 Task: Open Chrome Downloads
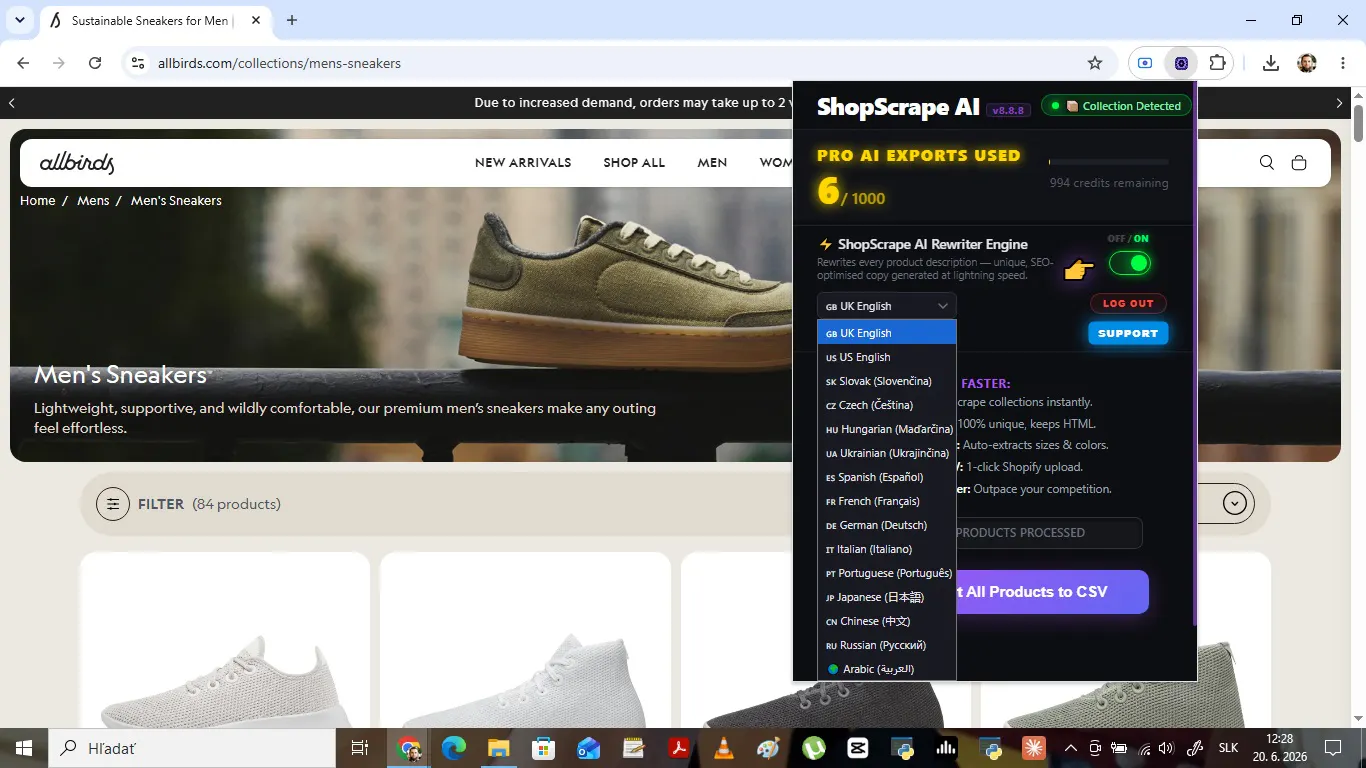(x=1271, y=63)
